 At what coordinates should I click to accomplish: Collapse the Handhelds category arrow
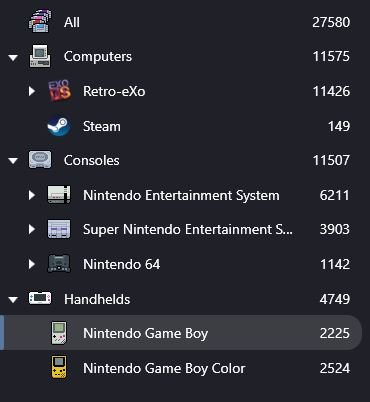pyautogui.click(x=13, y=300)
